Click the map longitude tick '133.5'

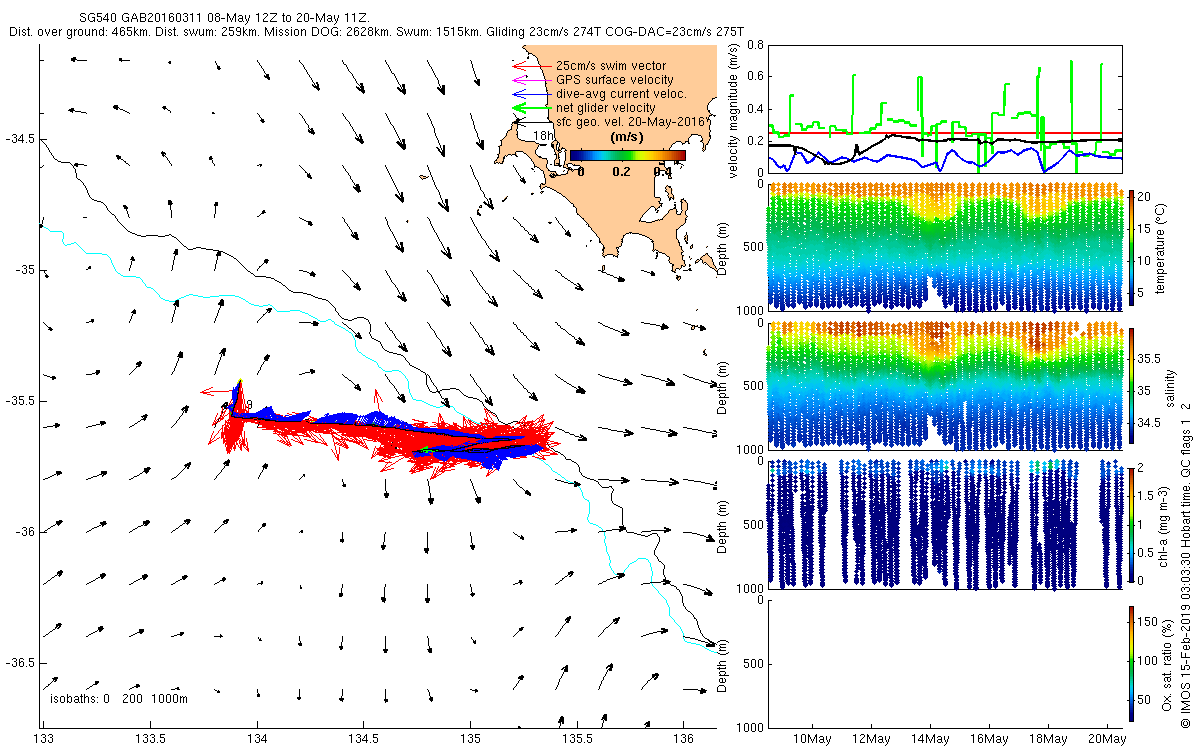(150, 739)
